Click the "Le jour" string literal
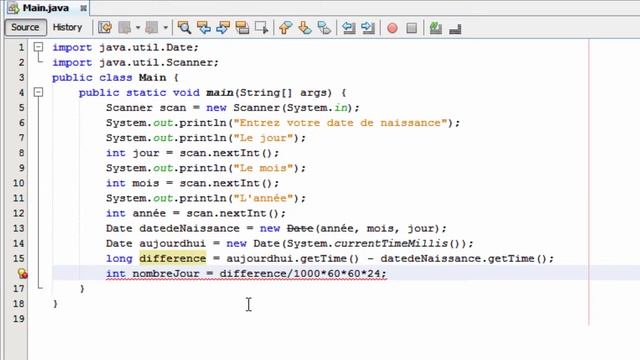 tap(263, 138)
